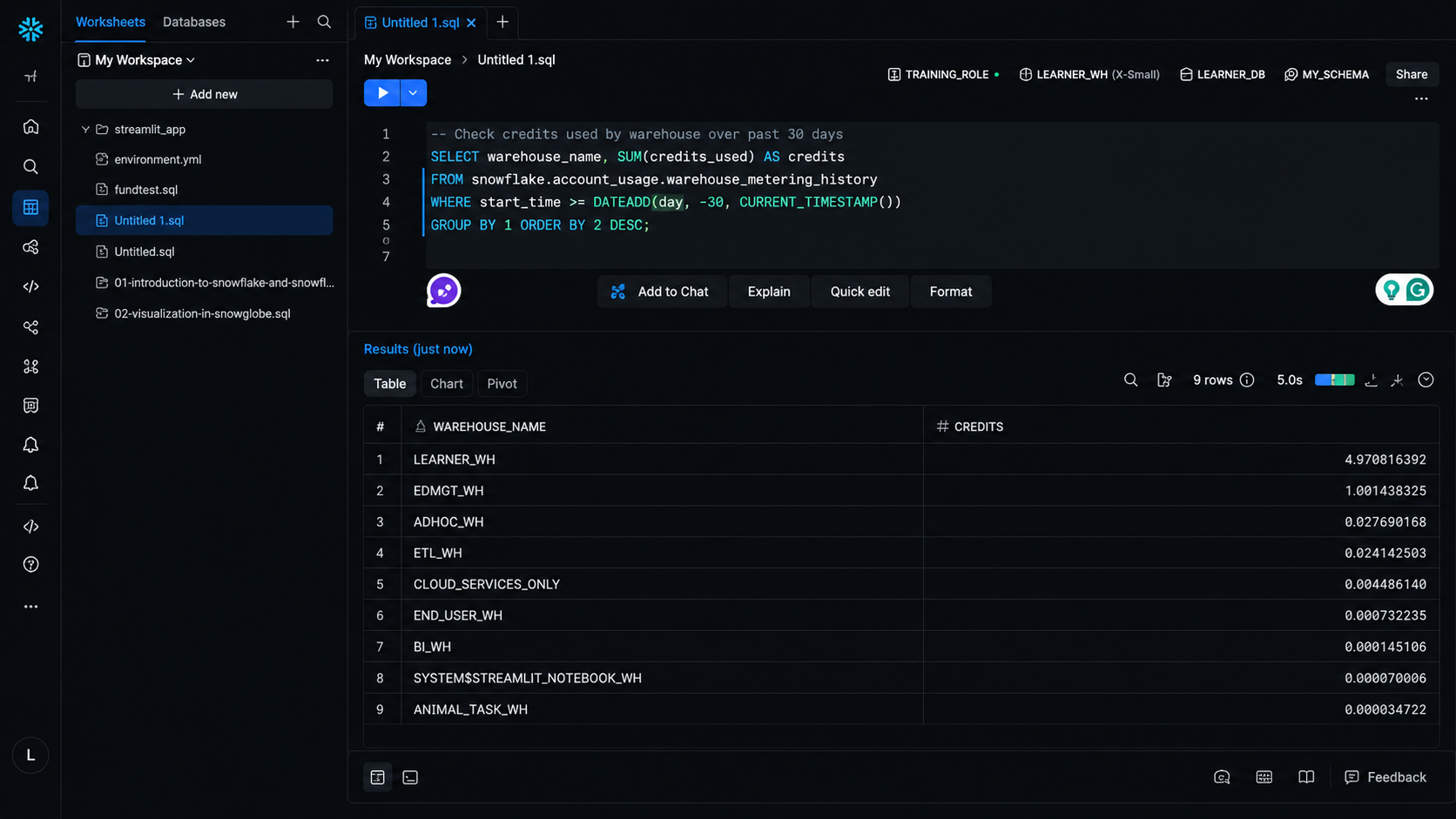
Task: Open Projects worksheets grid icon in sidebar
Action: click(30, 208)
